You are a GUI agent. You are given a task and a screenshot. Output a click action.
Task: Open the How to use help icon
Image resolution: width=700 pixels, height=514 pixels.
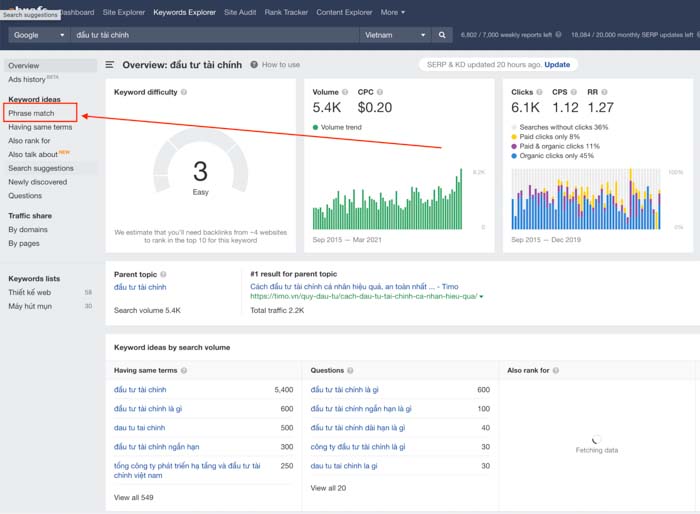pos(254,64)
